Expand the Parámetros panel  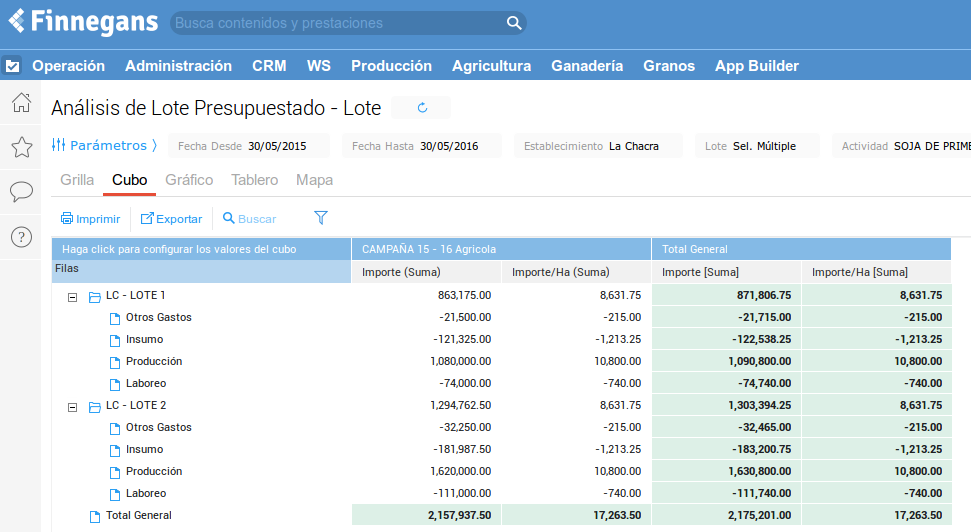pos(104,146)
